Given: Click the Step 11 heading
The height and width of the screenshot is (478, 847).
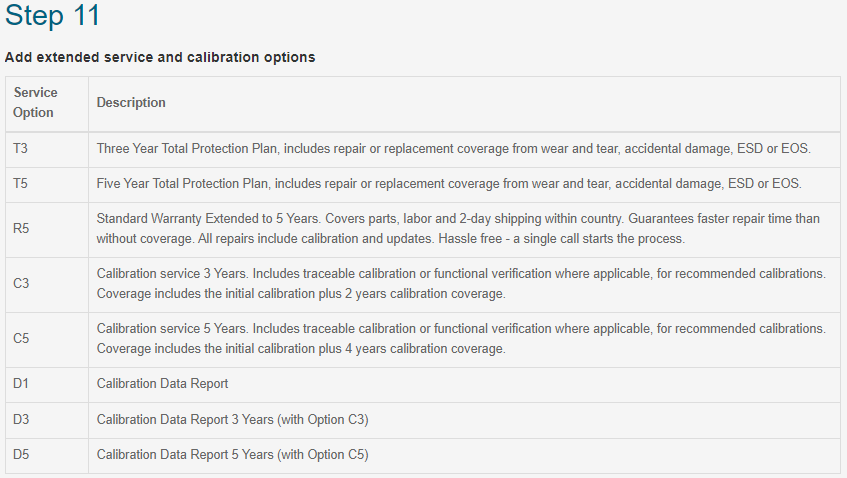Looking at the screenshot, I should [52, 15].
